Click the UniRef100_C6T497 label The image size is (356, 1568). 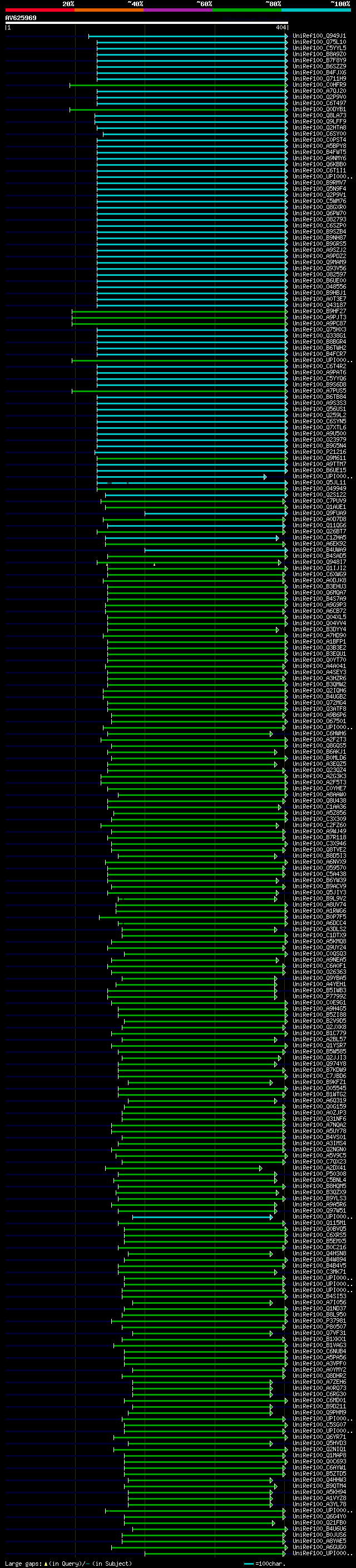319,103
